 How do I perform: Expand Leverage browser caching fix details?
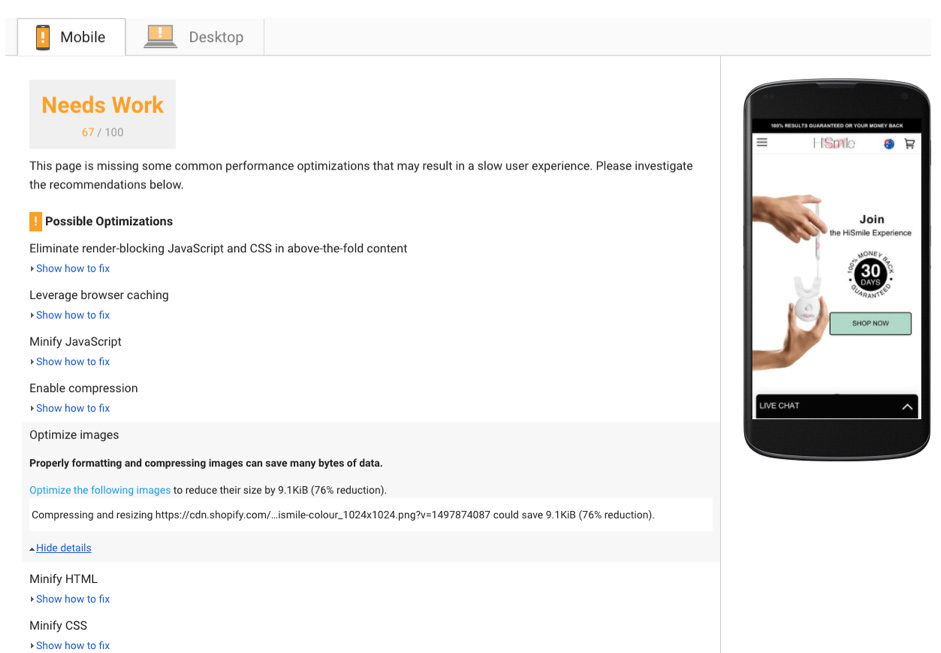73,315
